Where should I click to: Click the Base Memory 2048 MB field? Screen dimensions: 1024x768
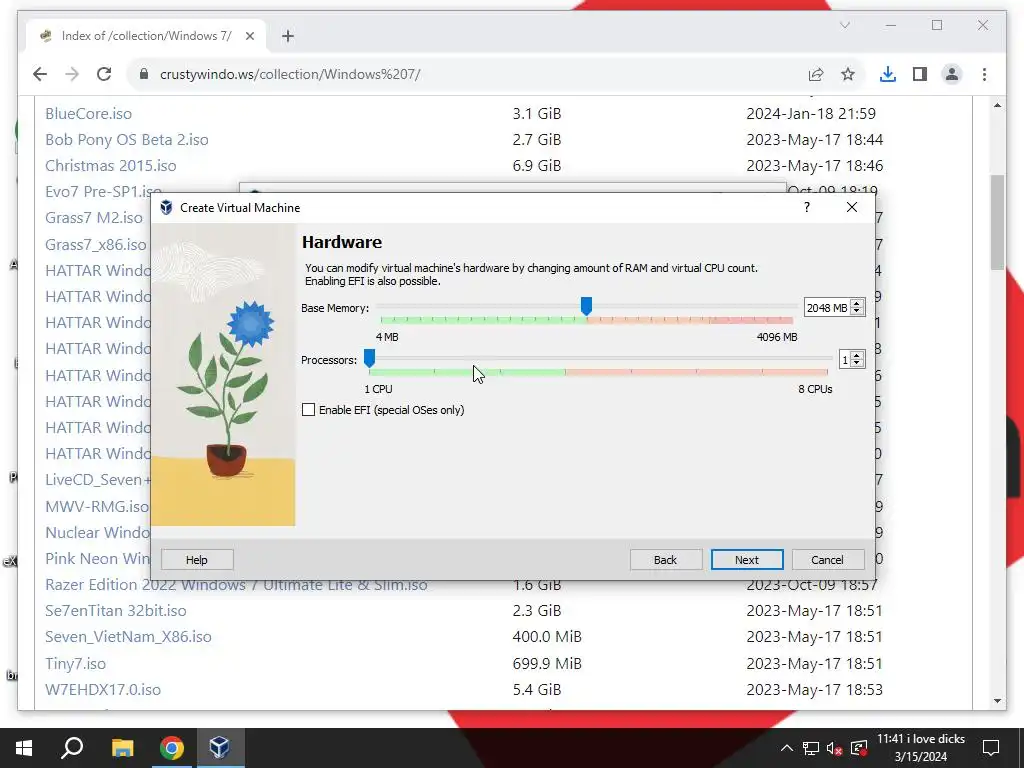tap(827, 308)
